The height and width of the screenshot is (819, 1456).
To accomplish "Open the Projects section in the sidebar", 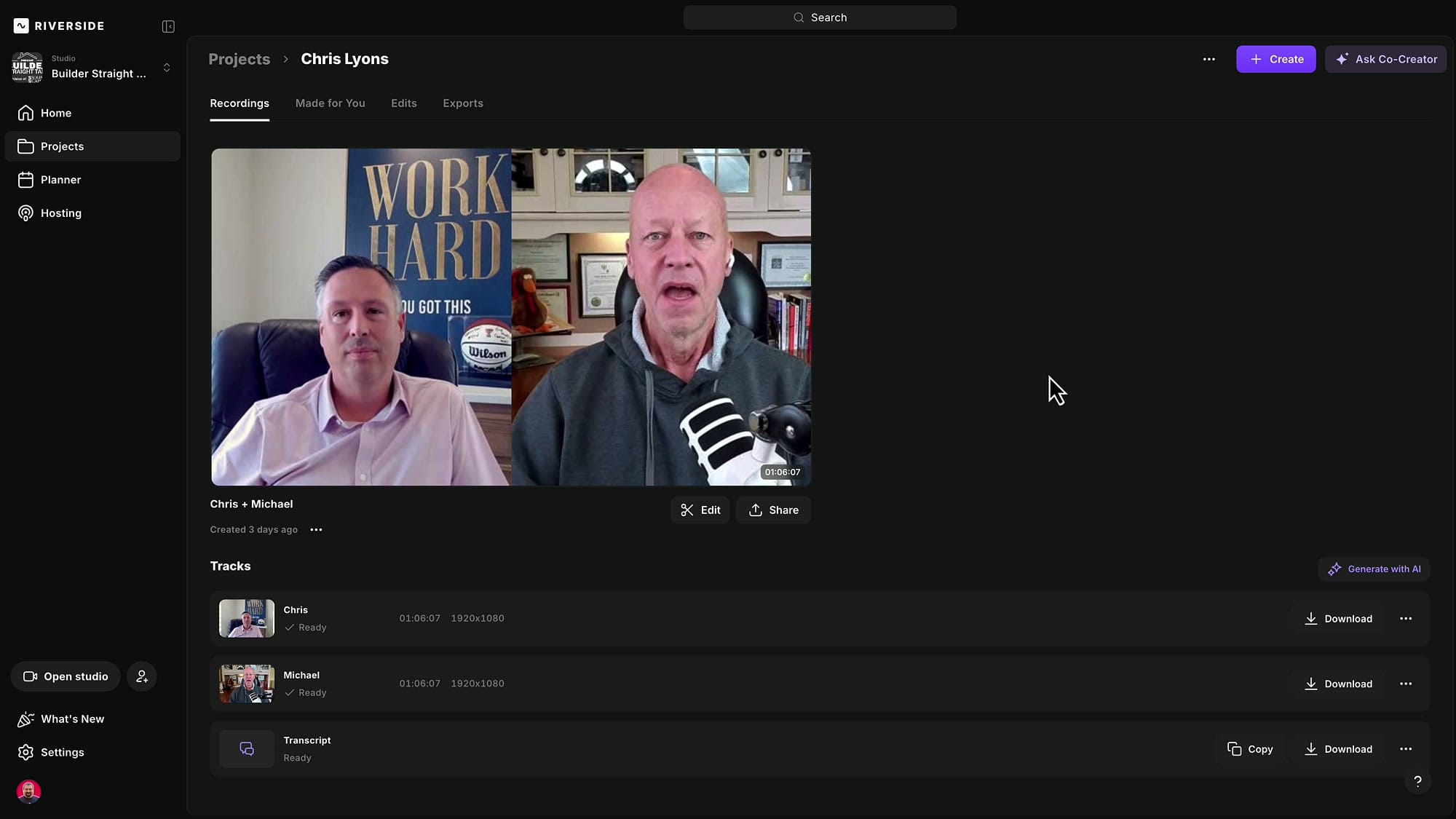I will pyautogui.click(x=63, y=146).
